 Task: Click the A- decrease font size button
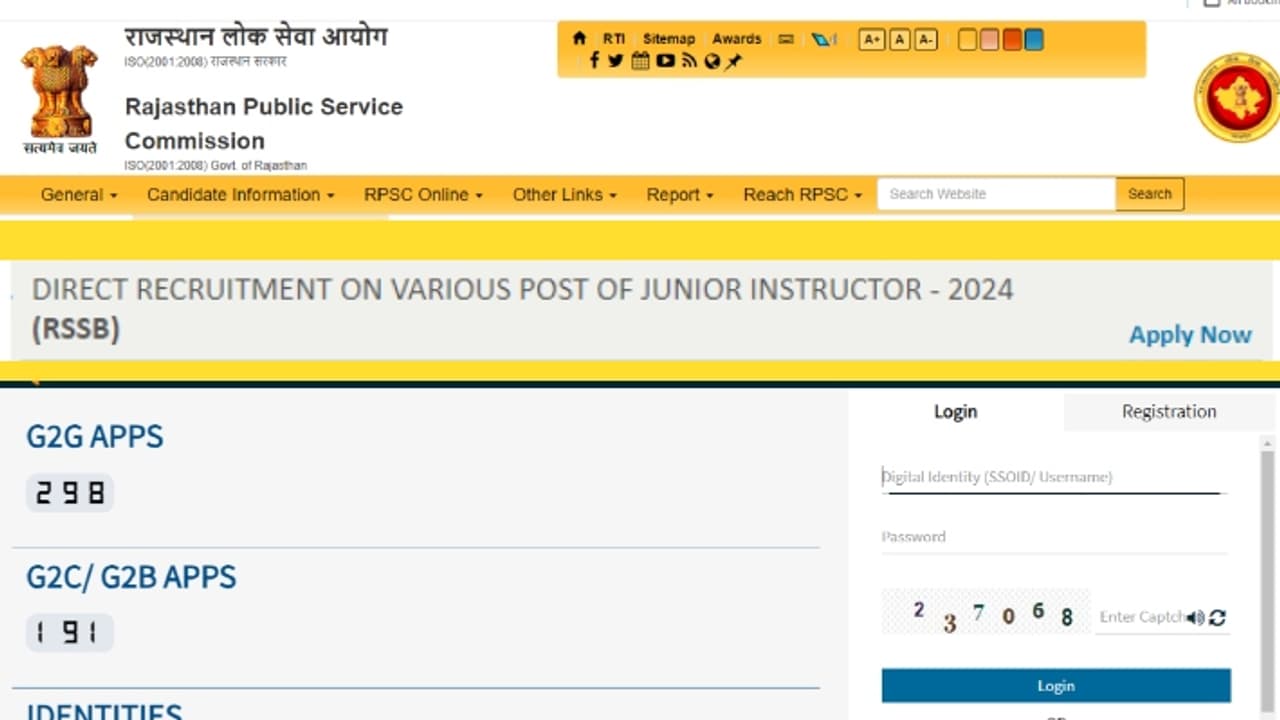pyautogui.click(x=926, y=40)
